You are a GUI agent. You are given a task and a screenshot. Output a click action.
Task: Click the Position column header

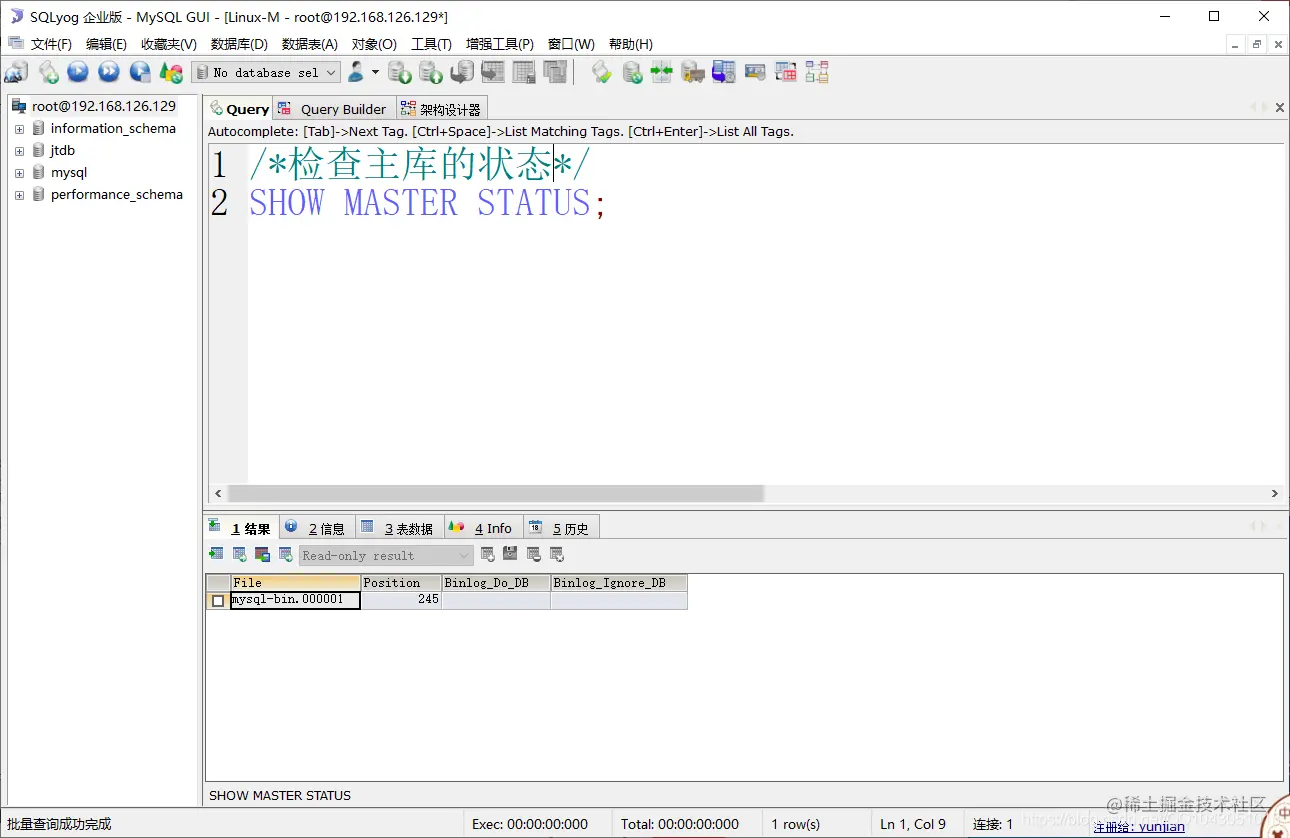[401, 583]
